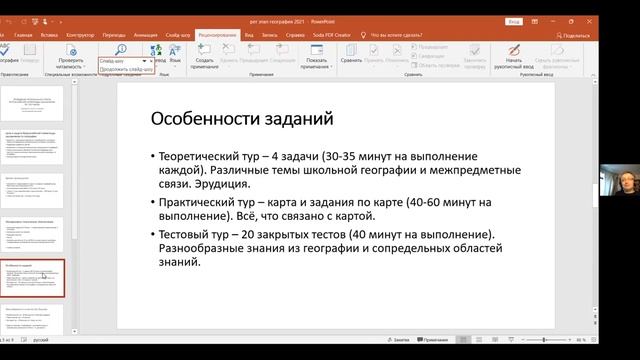This screenshot has height=360, width=640.
Task: Click the presenter video thumbnail
Action: point(620,180)
